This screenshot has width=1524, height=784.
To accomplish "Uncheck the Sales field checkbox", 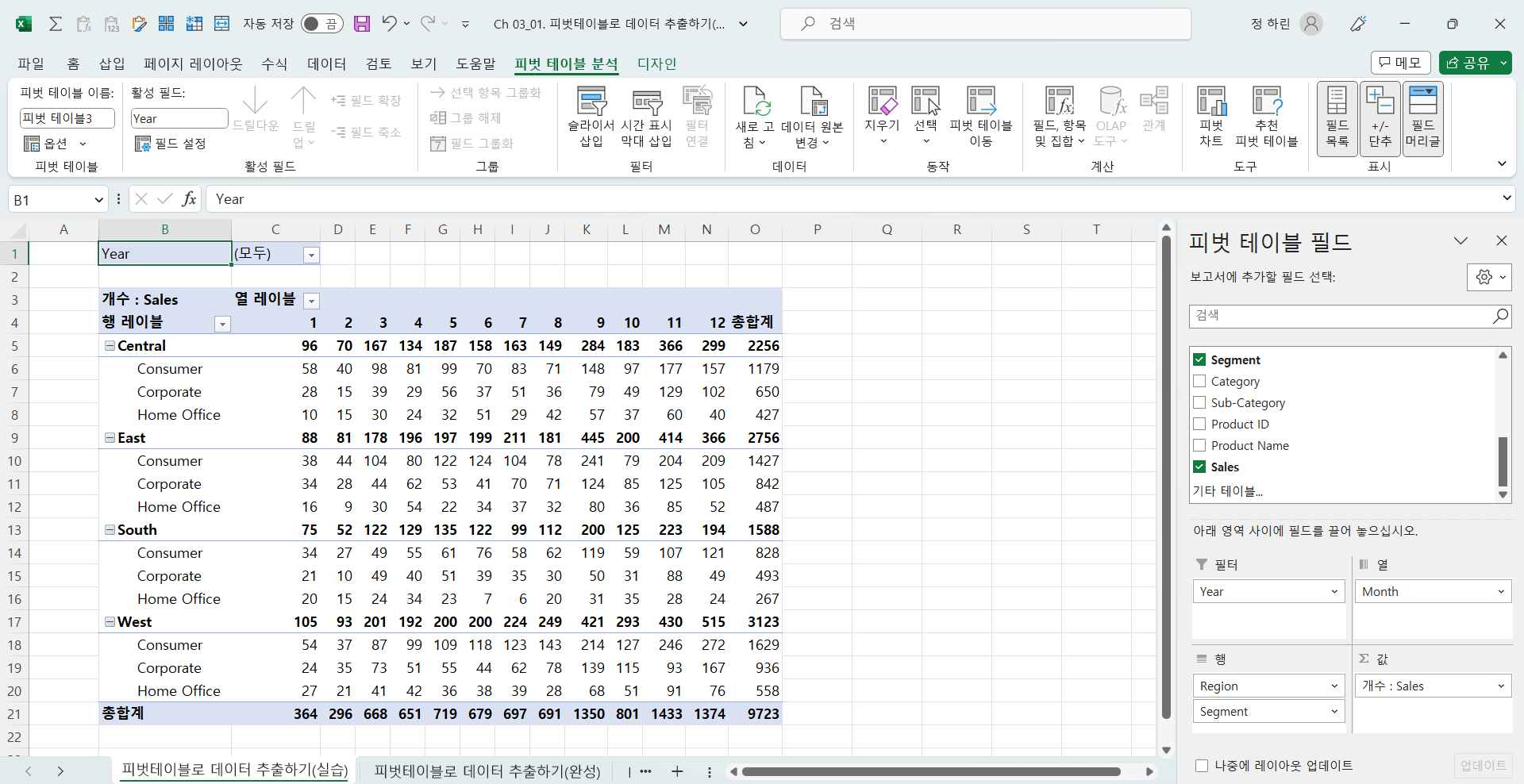I will [1199, 467].
